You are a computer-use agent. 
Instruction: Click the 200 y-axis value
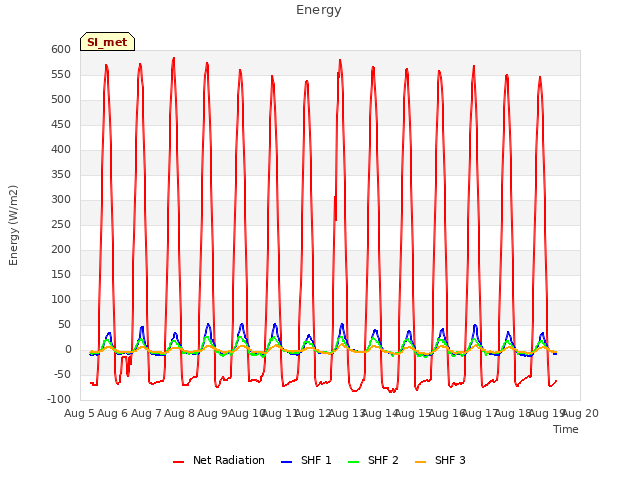tap(61, 249)
